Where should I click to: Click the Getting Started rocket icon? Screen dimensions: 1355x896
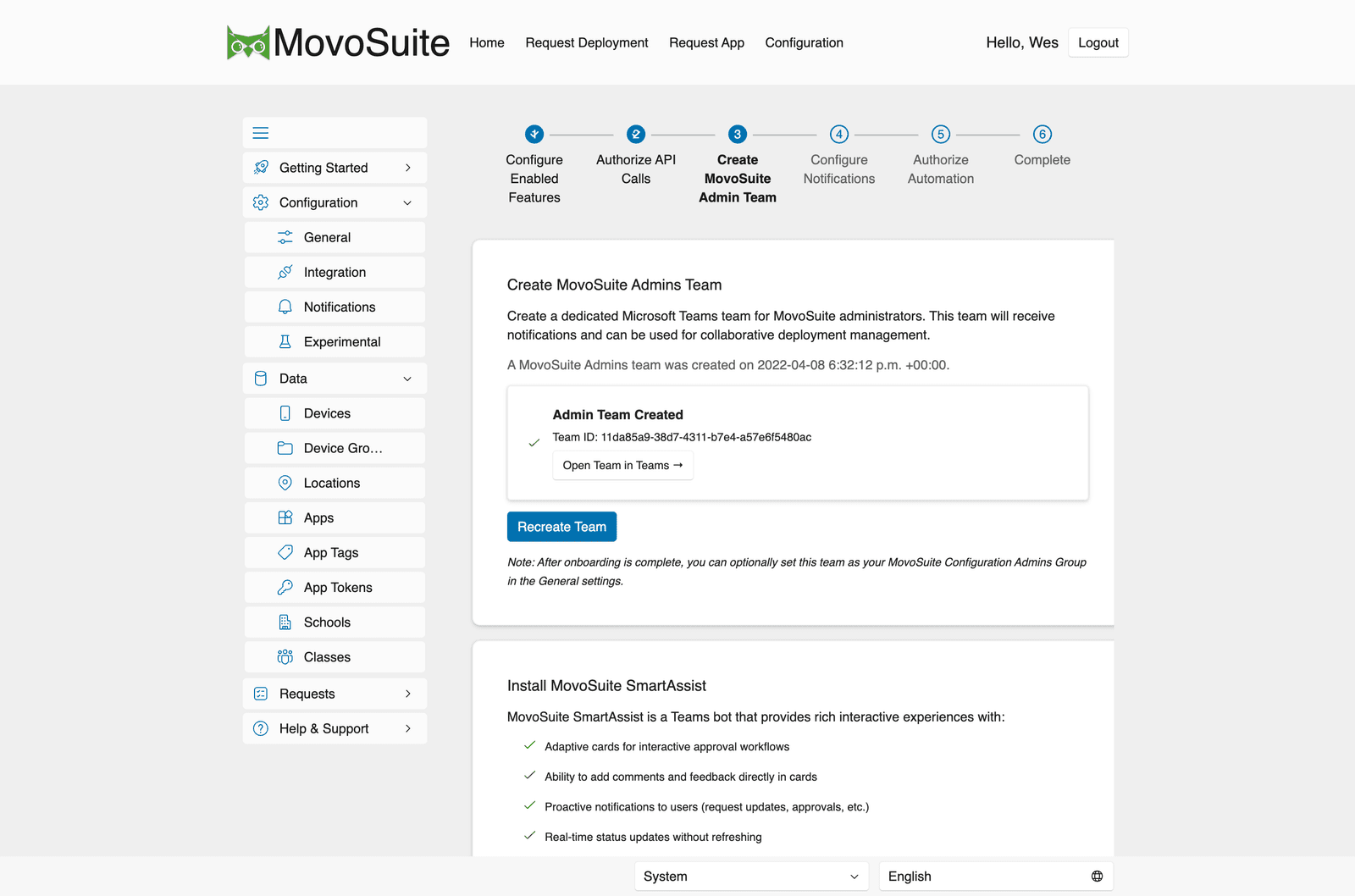261,168
